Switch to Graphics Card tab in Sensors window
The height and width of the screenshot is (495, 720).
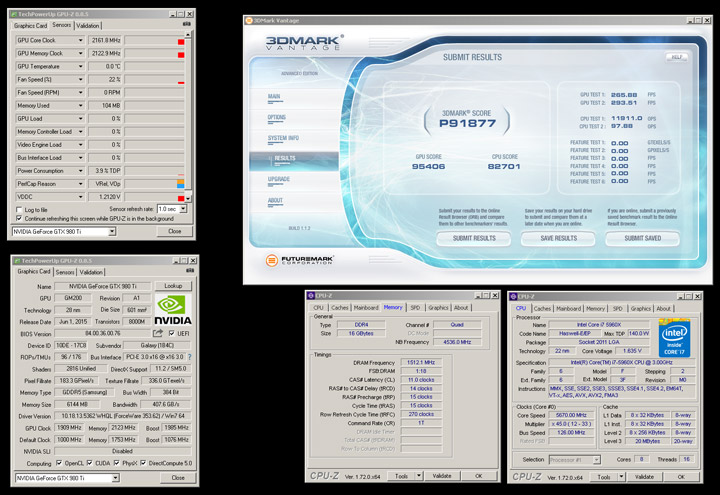(30, 26)
